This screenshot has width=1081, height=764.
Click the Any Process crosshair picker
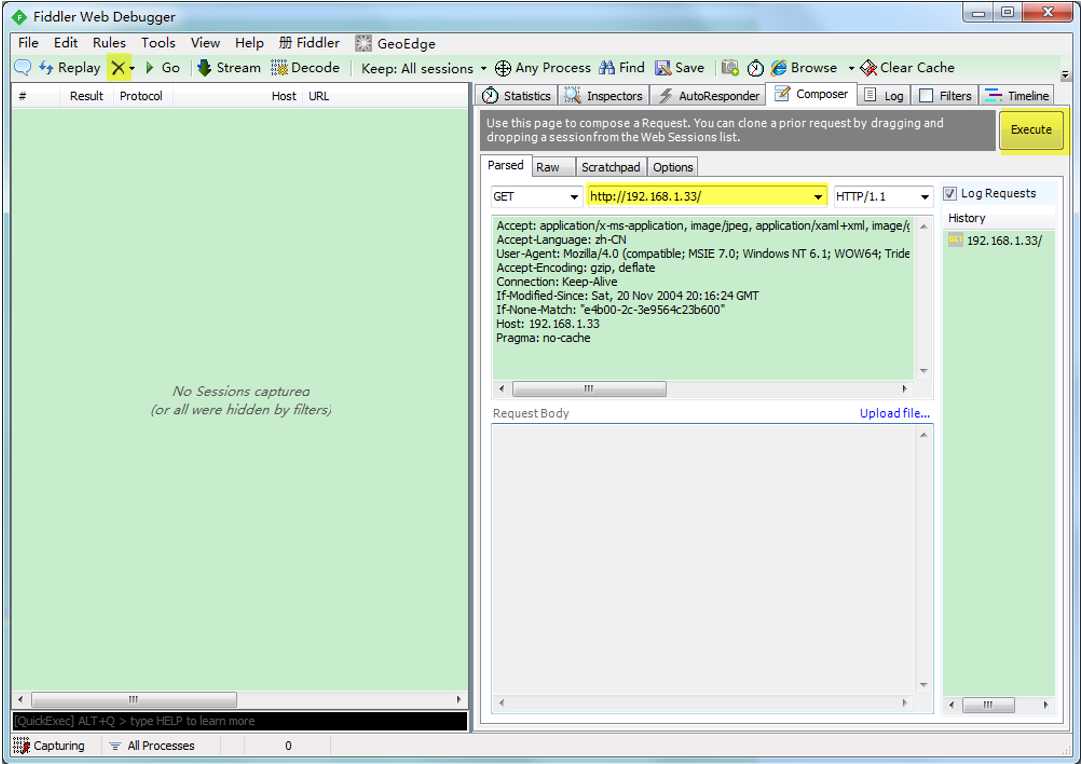(543, 68)
